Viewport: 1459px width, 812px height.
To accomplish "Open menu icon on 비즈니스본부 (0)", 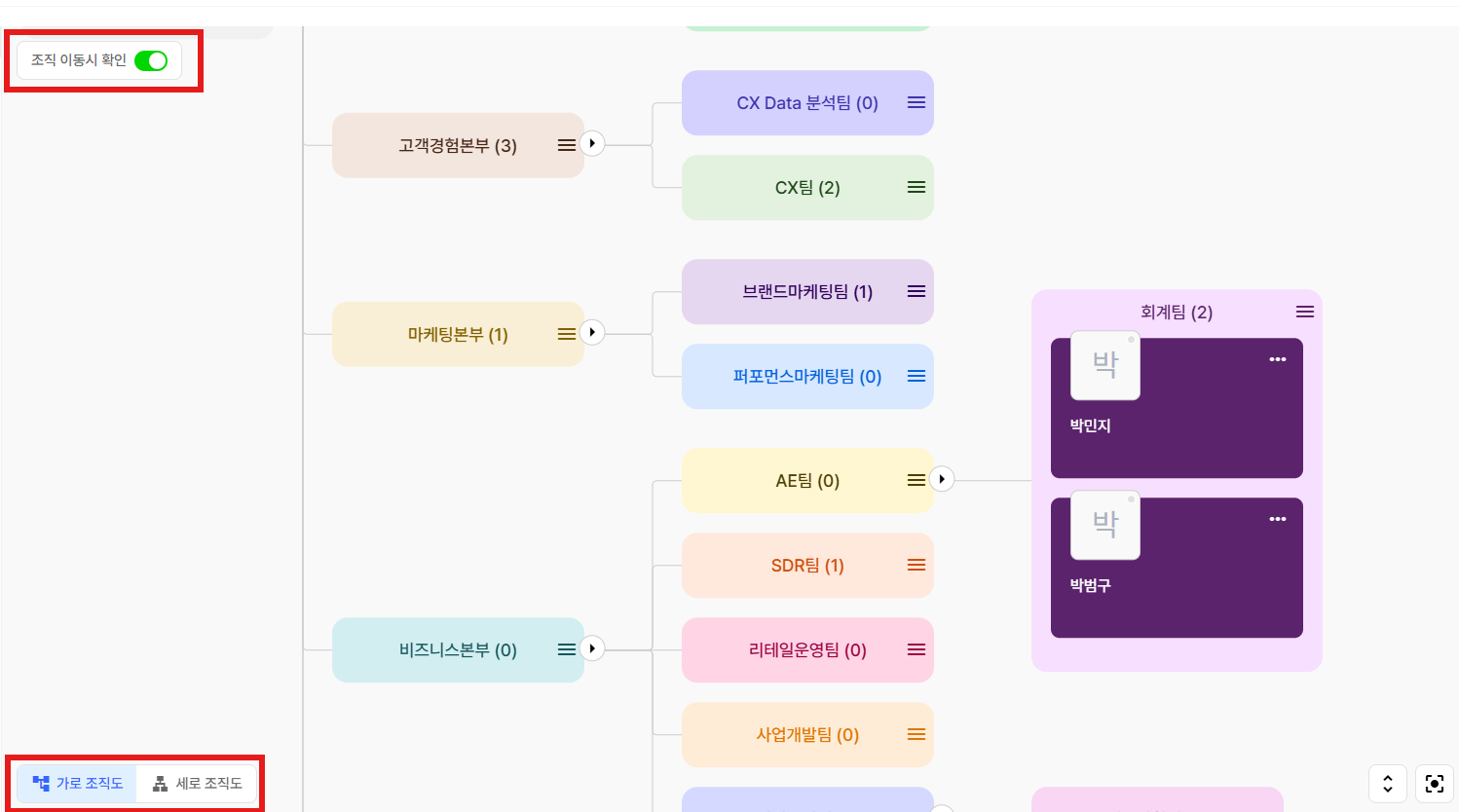I will pyautogui.click(x=566, y=649).
